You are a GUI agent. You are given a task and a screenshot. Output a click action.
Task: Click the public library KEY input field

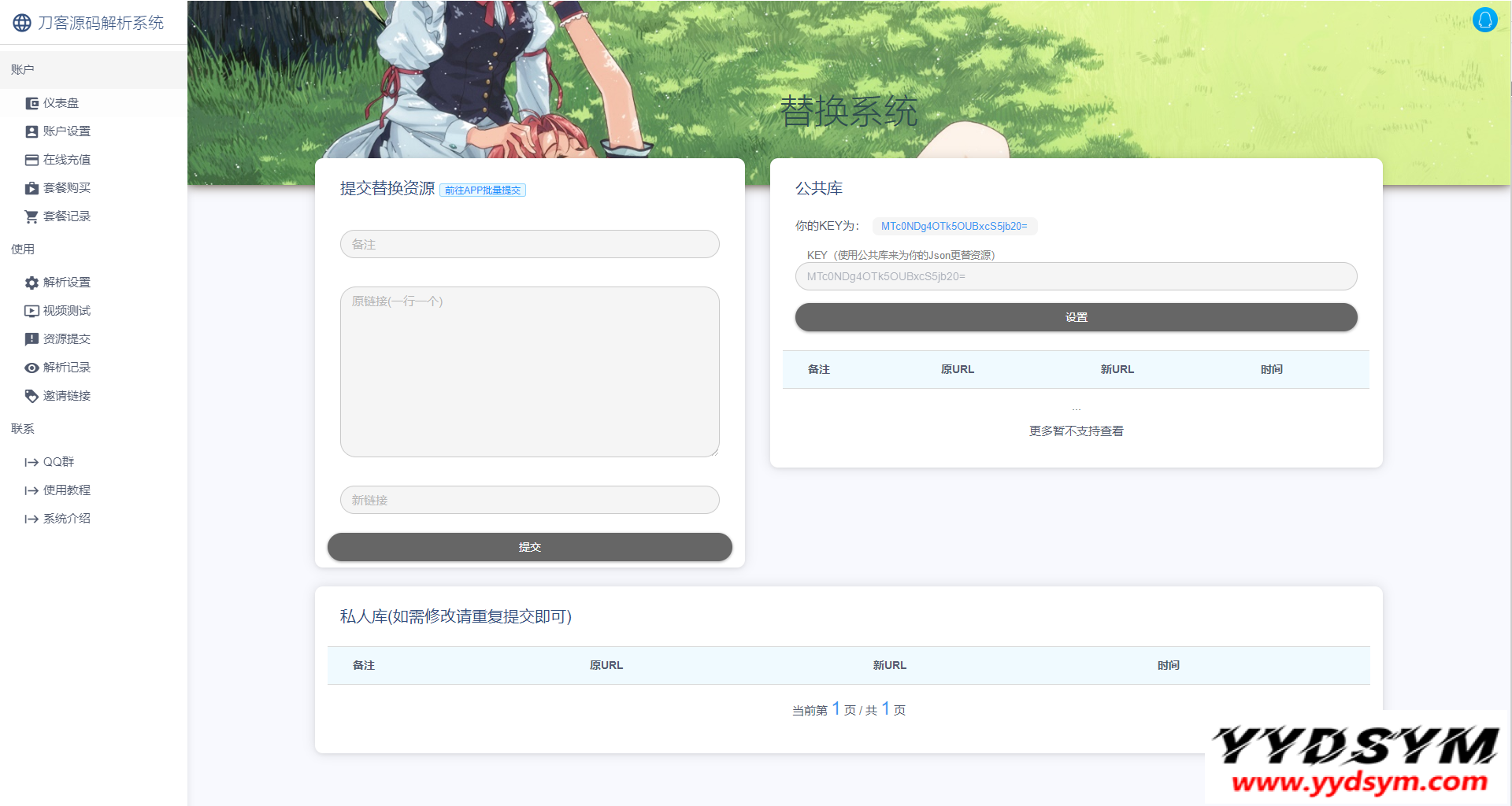tap(1077, 276)
